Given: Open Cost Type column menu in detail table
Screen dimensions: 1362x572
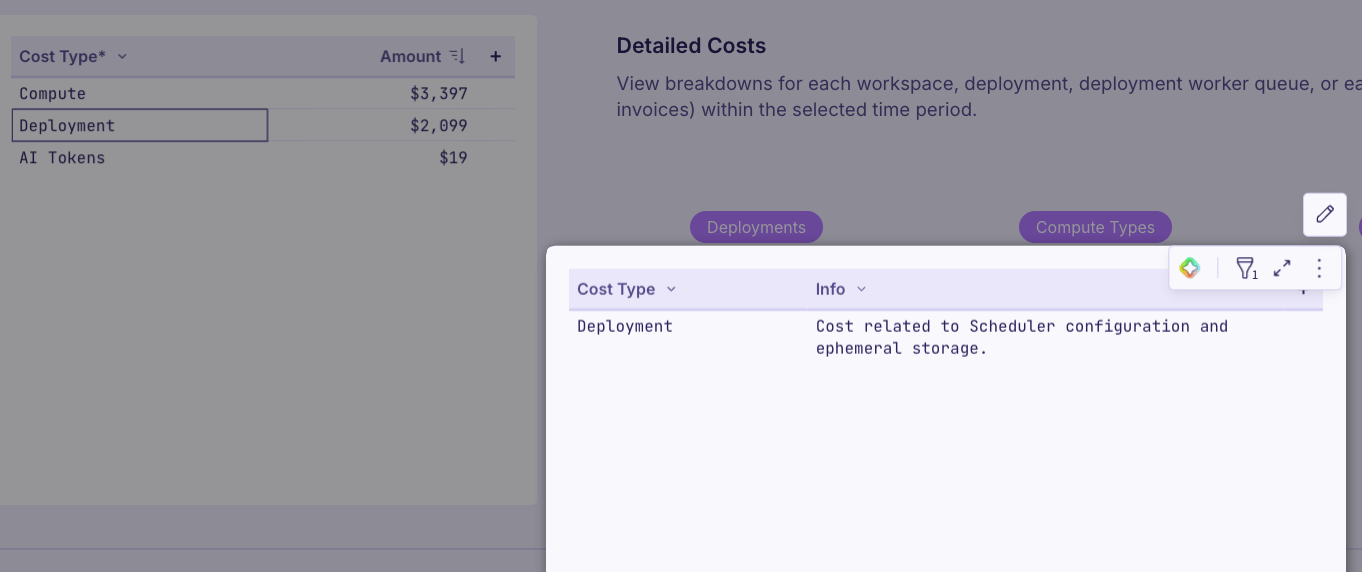Looking at the screenshot, I should point(671,289).
